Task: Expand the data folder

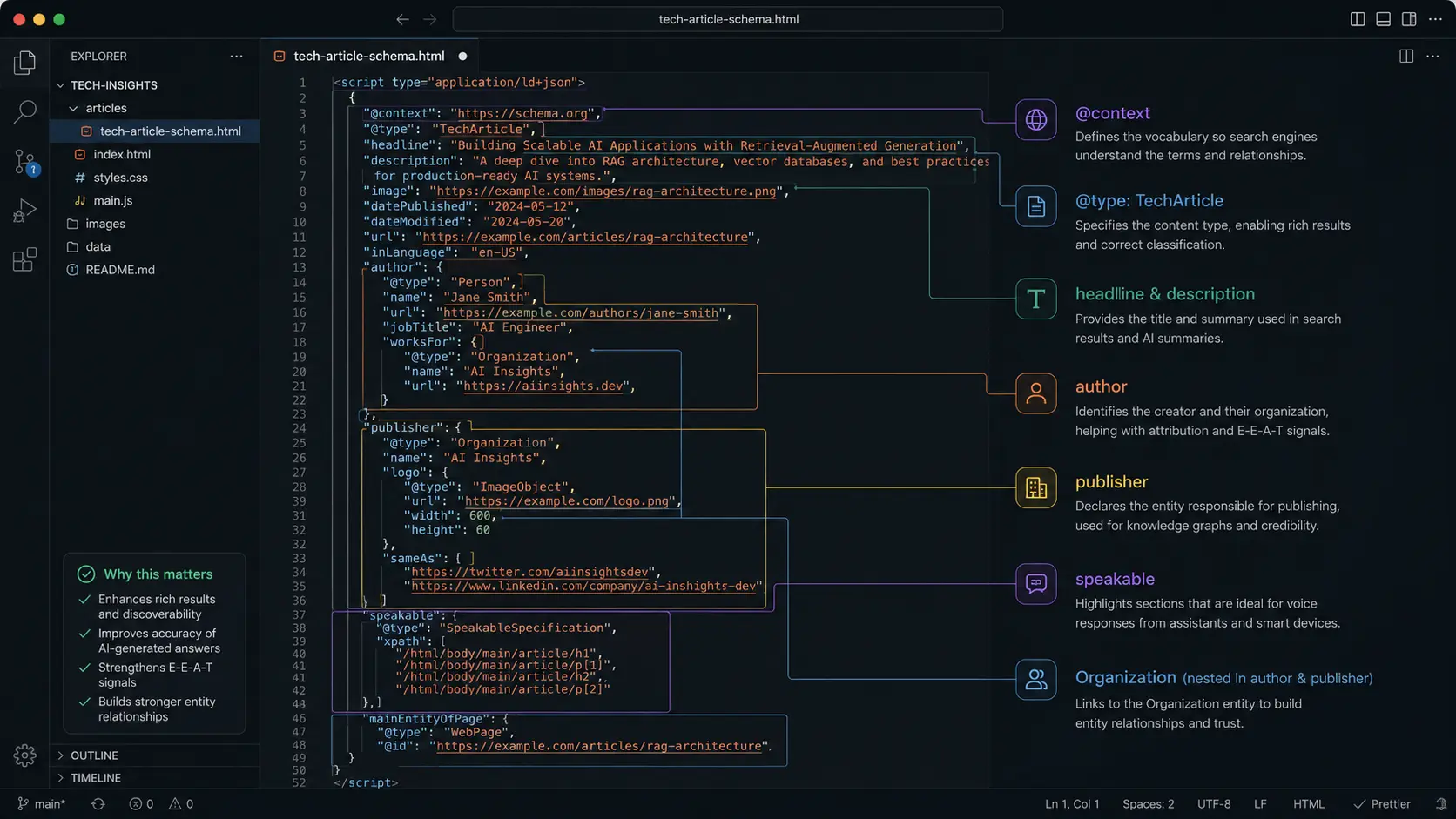Action: point(154,246)
